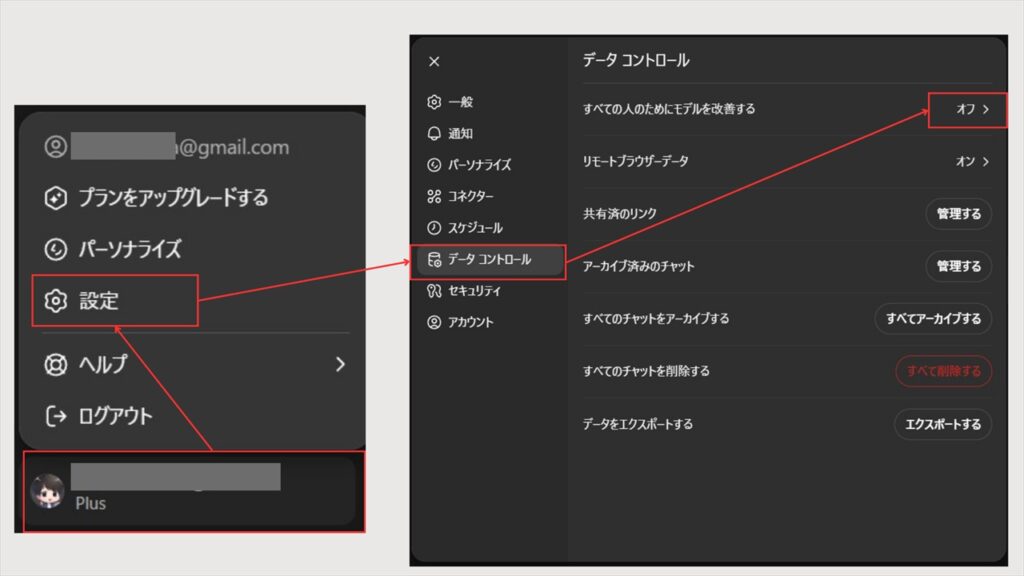The width and height of the screenshot is (1024, 576).
Task: Click the ログアウト exit arrow icon
Action: tap(56, 415)
